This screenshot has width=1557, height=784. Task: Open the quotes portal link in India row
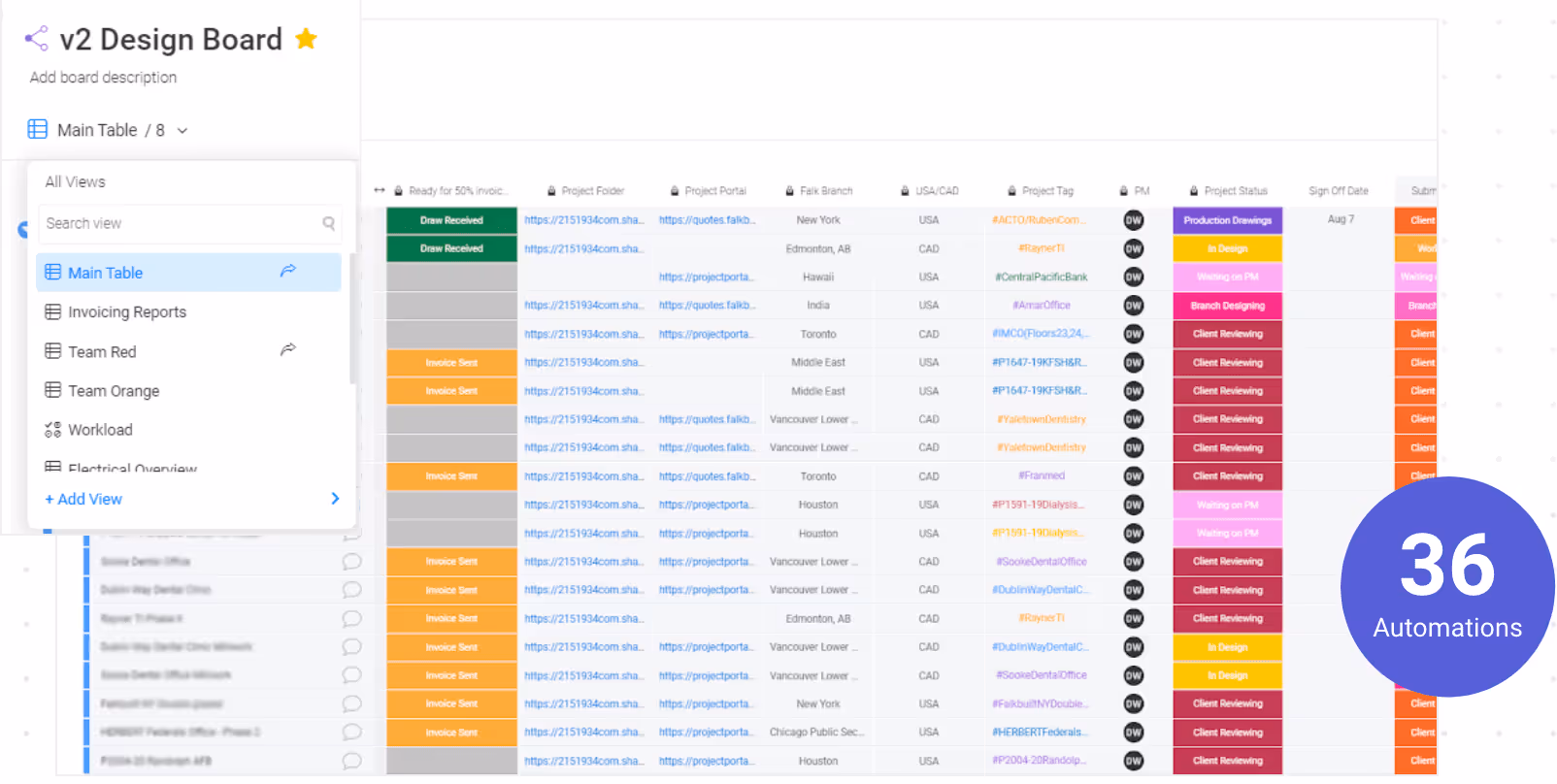tap(708, 305)
